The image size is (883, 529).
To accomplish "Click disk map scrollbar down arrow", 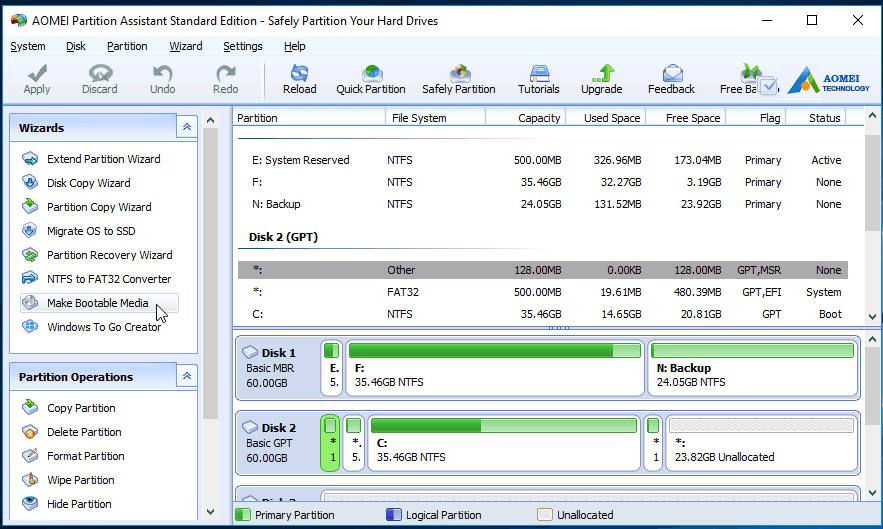I will coord(872,492).
